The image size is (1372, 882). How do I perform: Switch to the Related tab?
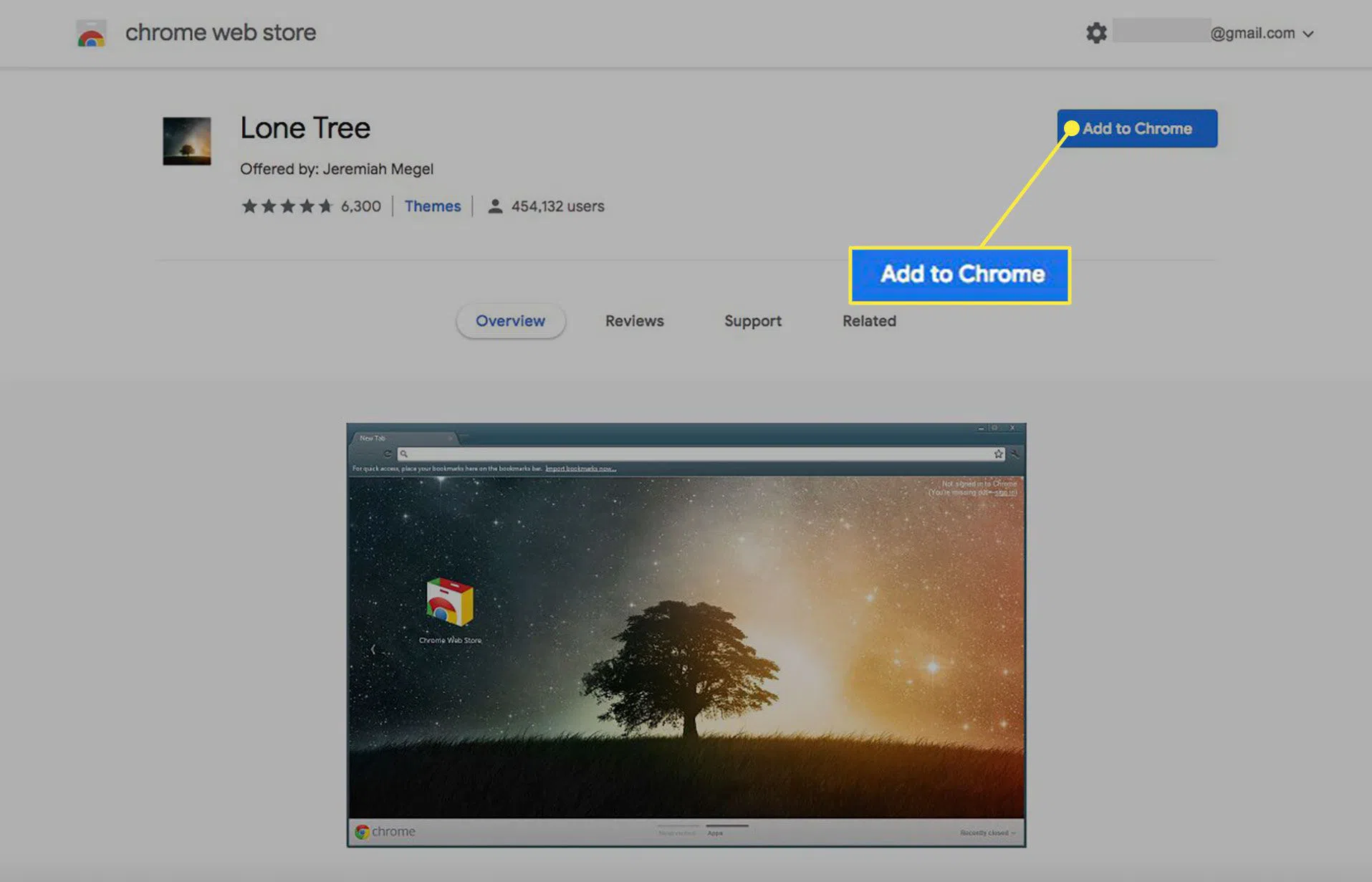pos(869,321)
